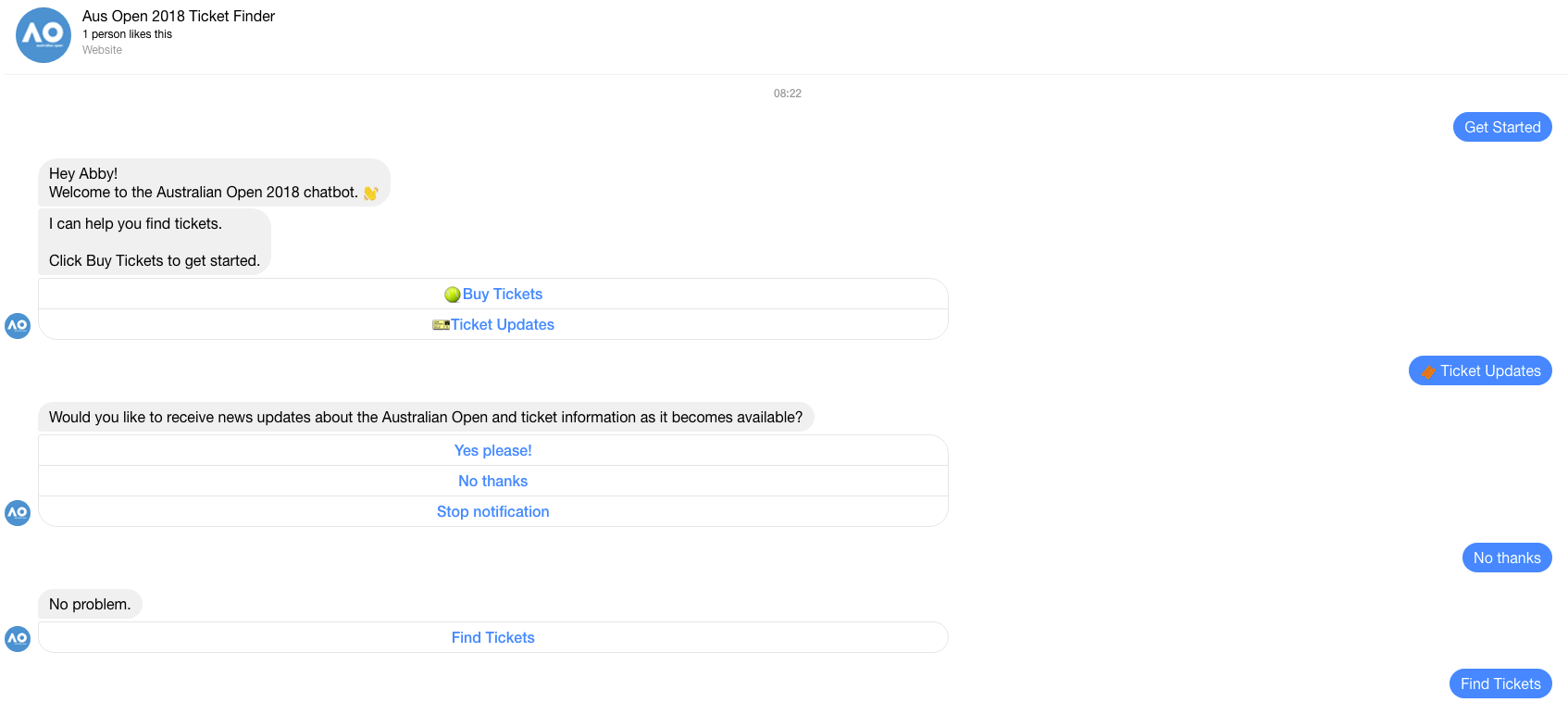The width and height of the screenshot is (1568, 715).
Task: Choose the Buy Tickets option
Action: [x=493, y=294]
